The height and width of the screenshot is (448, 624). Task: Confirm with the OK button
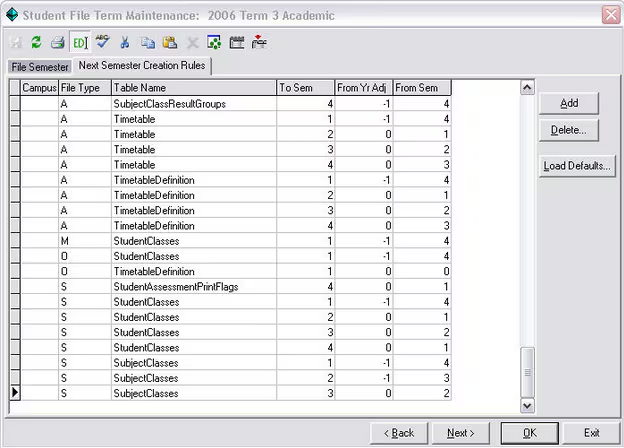(x=530, y=433)
